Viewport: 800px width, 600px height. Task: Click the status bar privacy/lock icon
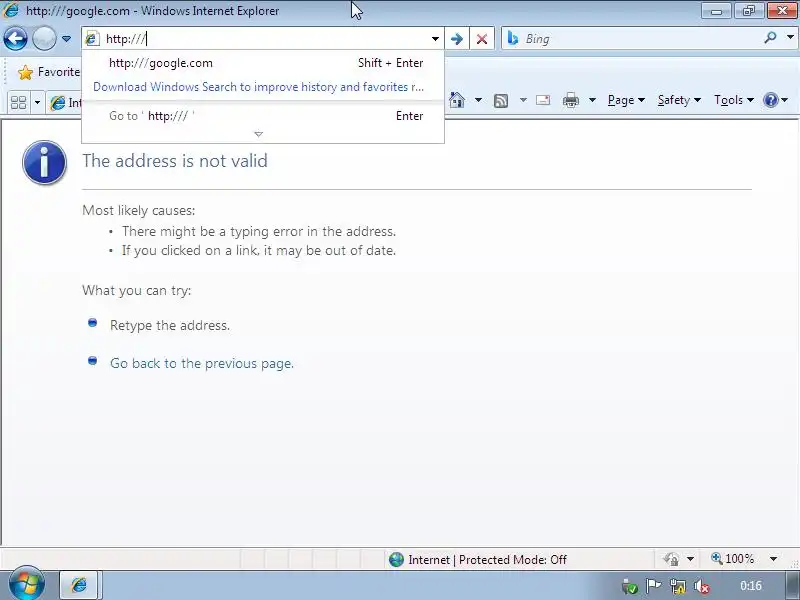(x=671, y=559)
